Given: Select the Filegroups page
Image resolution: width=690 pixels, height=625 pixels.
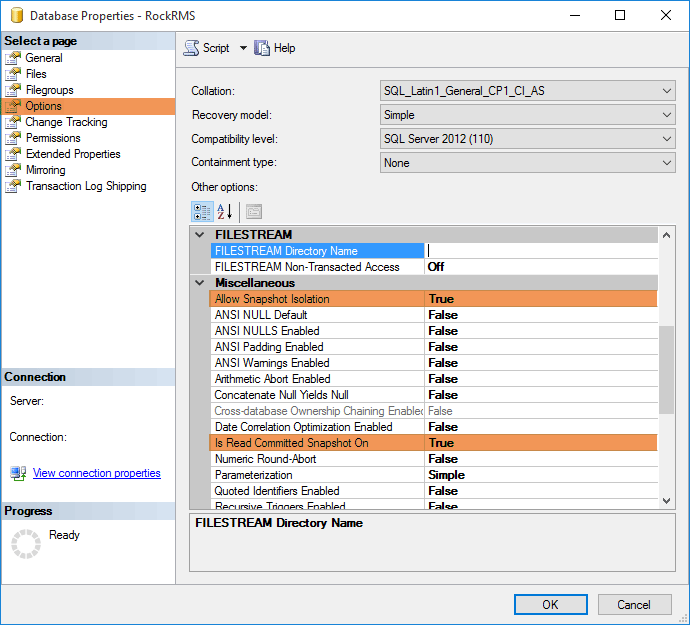Looking at the screenshot, I should pos(49,90).
